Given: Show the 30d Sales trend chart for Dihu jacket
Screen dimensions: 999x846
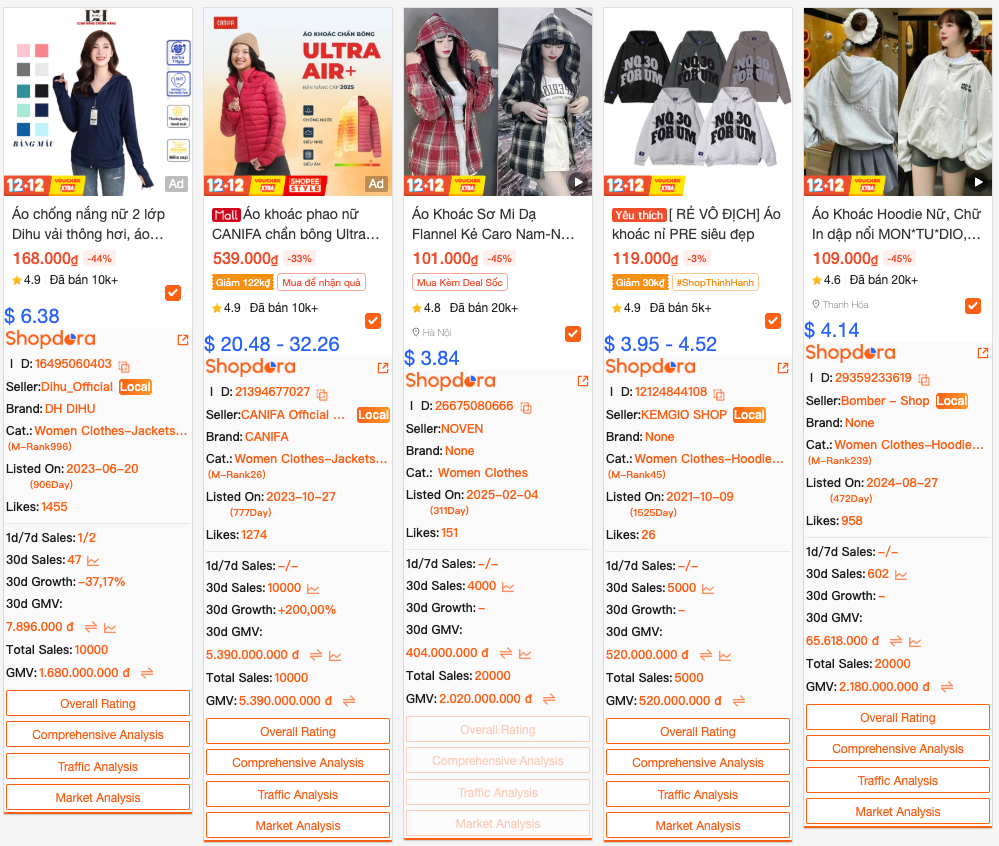Looking at the screenshot, I should [x=93, y=561].
